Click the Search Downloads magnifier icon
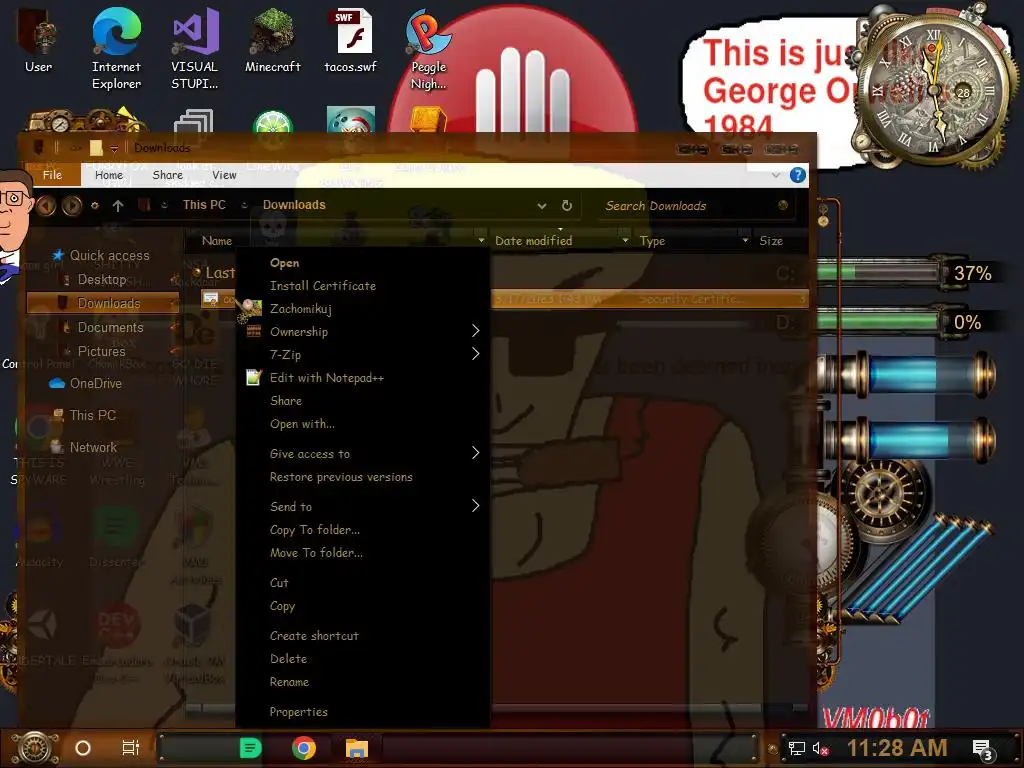This screenshot has width=1024, height=768. click(x=783, y=206)
